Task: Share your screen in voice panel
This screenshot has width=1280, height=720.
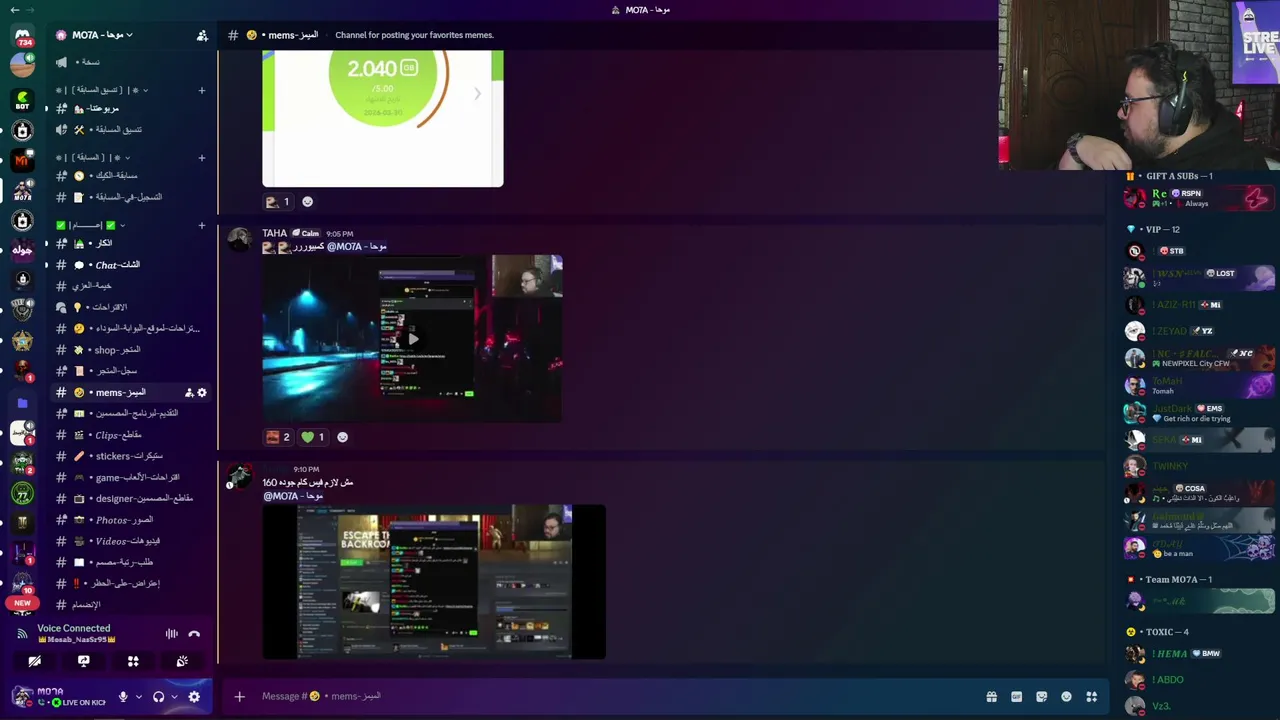Action: 84,661
